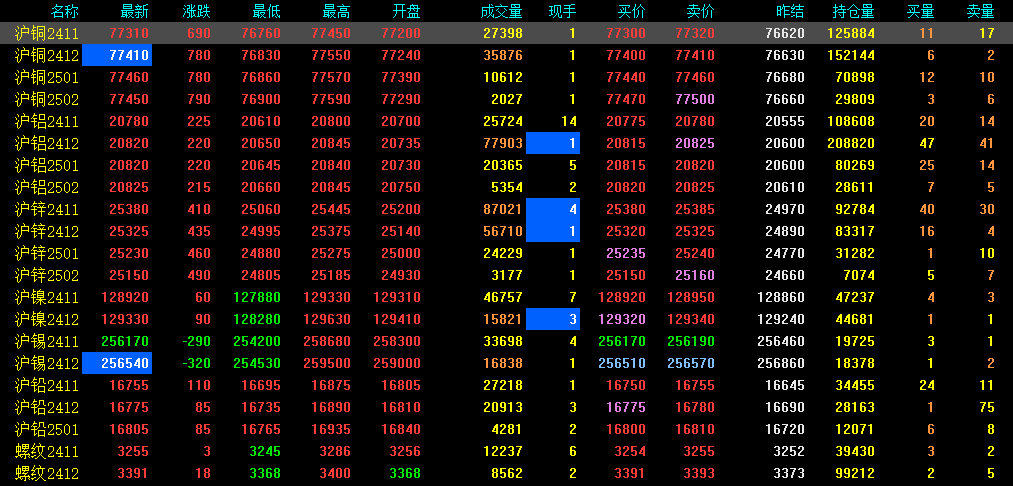Select the 沪锡2412 contract name
The image size is (1013, 486).
(47, 364)
